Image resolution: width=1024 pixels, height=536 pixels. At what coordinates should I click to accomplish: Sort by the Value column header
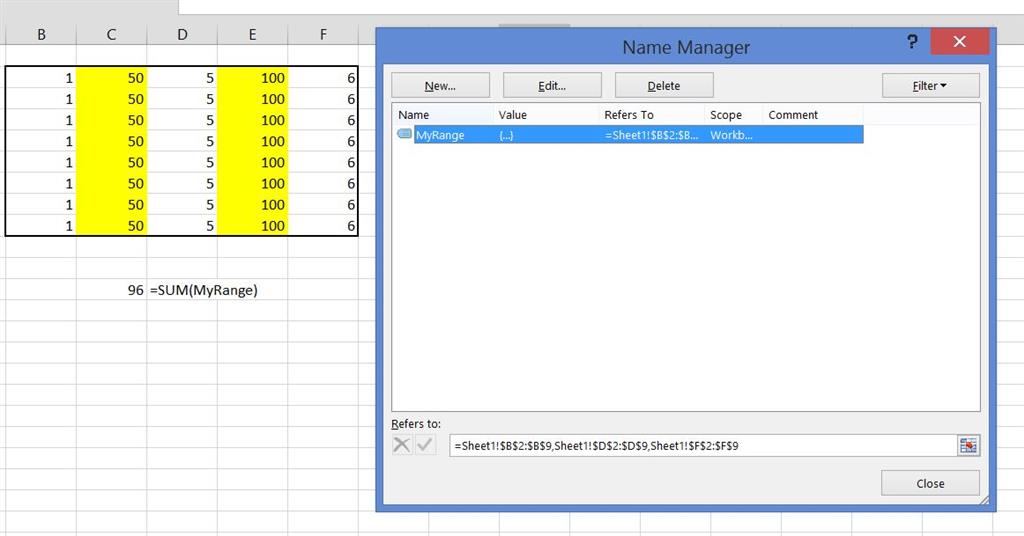547,115
